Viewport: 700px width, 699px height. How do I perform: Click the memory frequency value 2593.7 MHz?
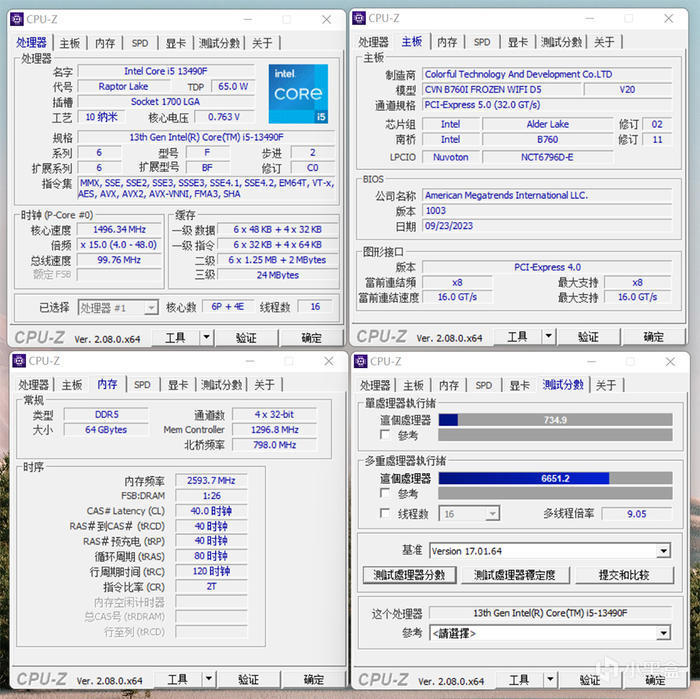(x=211, y=481)
